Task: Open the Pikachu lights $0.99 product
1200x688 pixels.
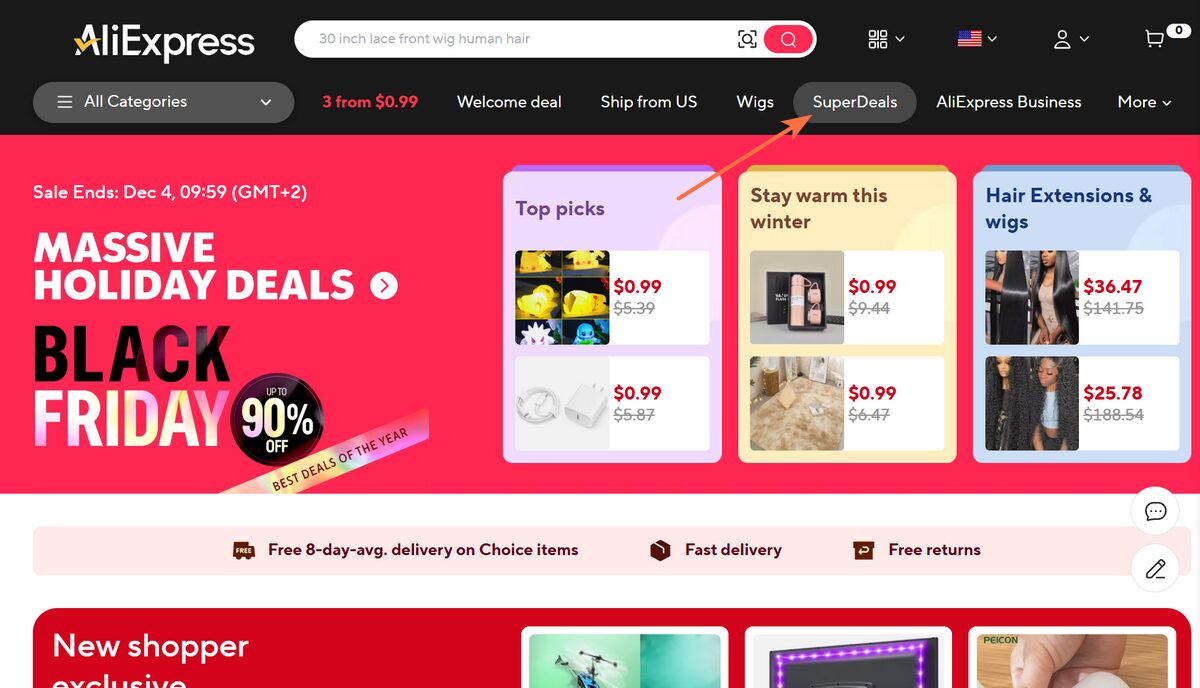Action: (x=612, y=297)
